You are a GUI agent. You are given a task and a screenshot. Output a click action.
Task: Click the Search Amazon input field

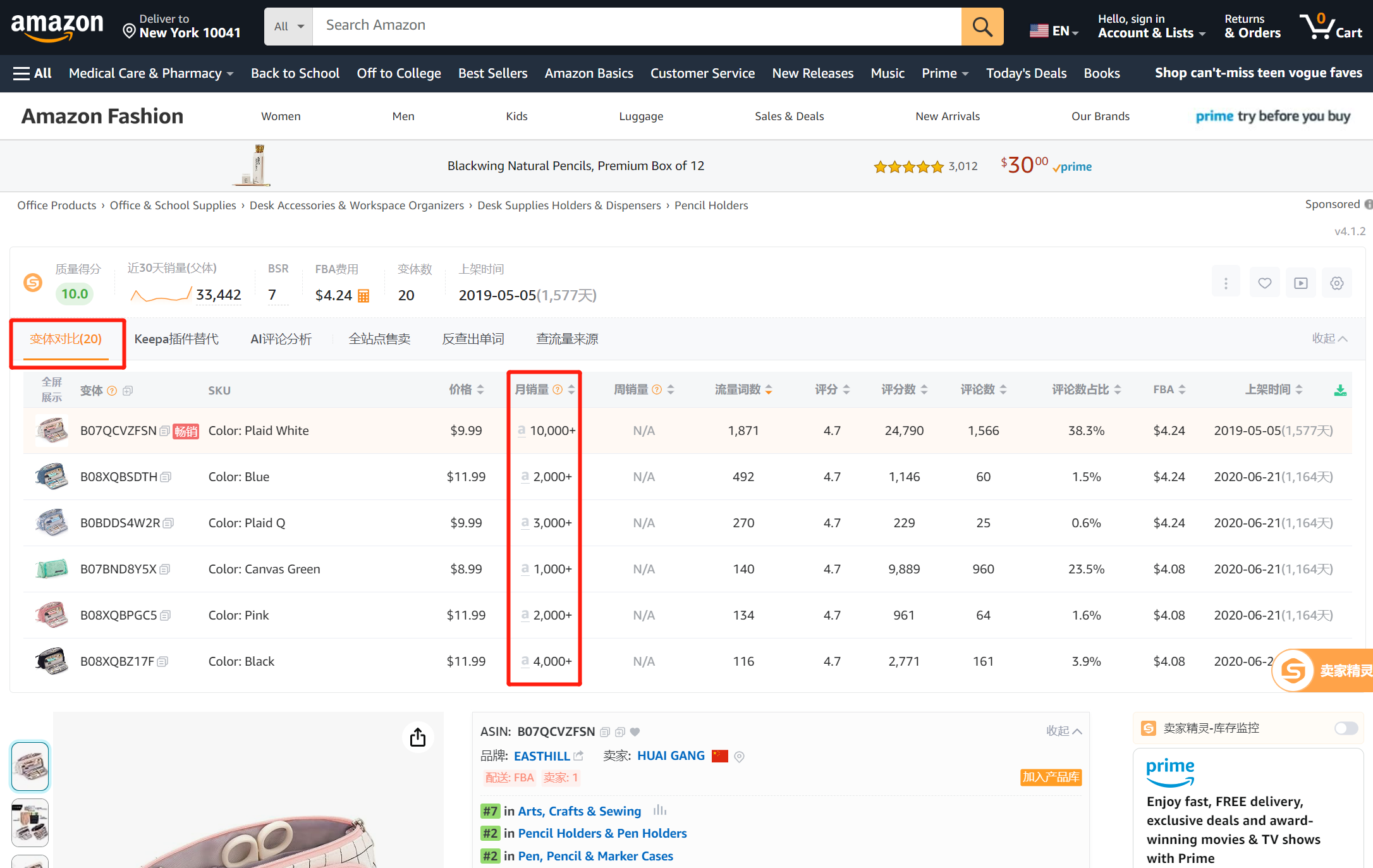(x=637, y=27)
